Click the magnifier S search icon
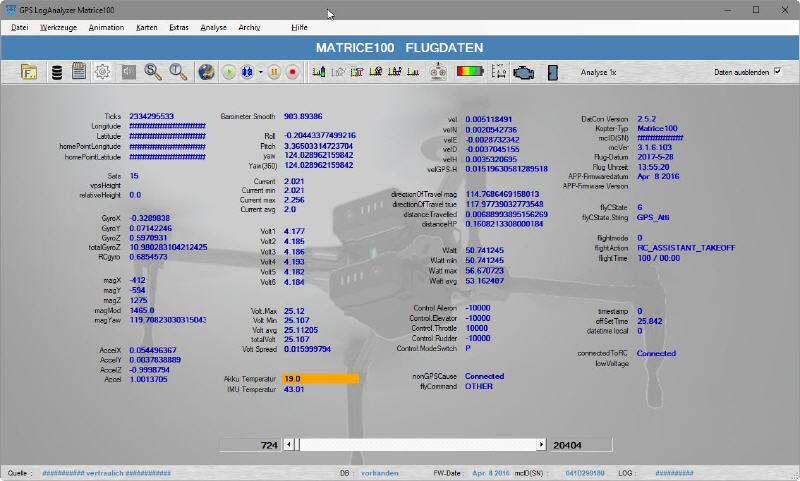 tap(153, 72)
